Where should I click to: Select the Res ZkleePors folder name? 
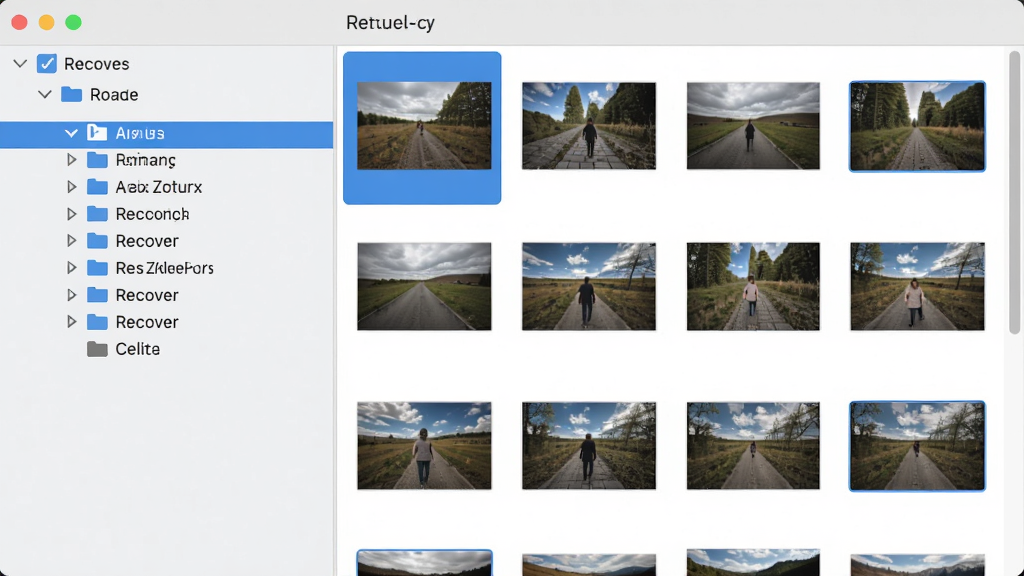[165, 268]
